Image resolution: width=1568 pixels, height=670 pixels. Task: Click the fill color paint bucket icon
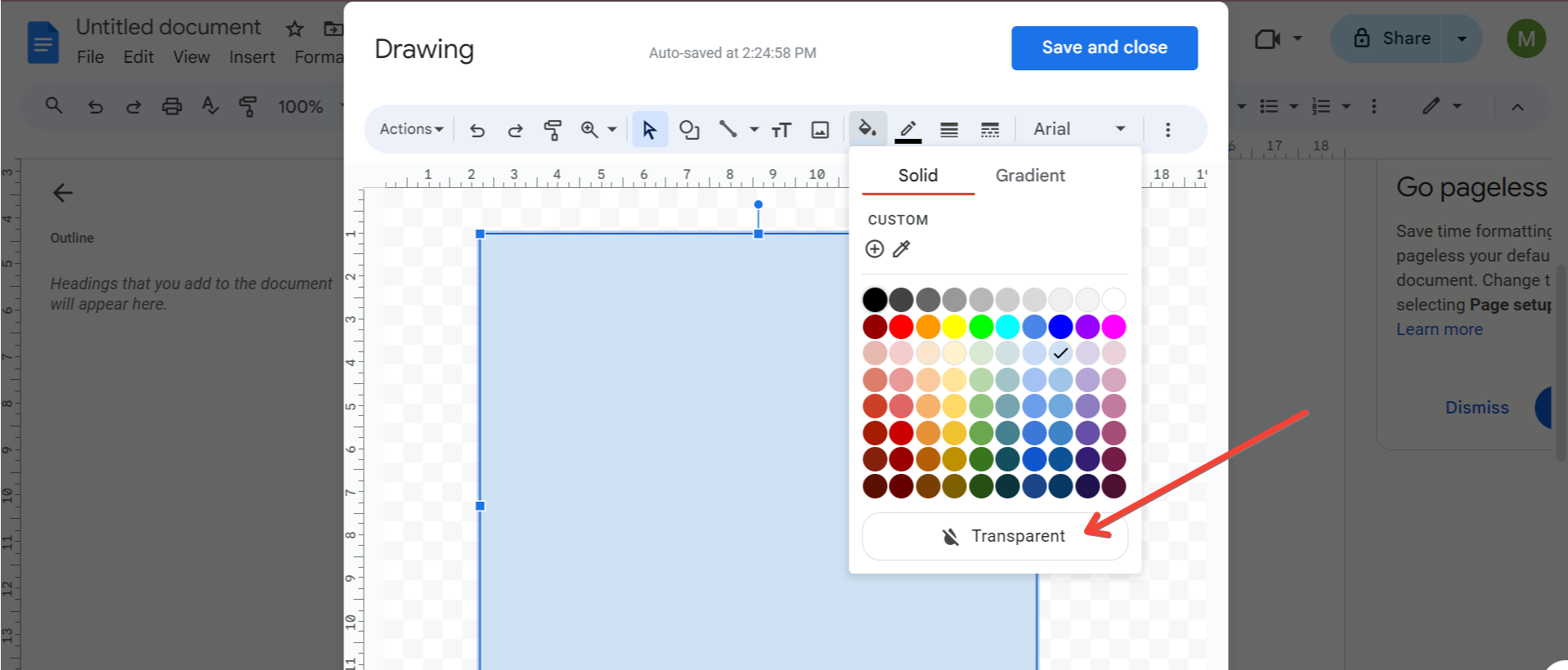tap(867, 128)
